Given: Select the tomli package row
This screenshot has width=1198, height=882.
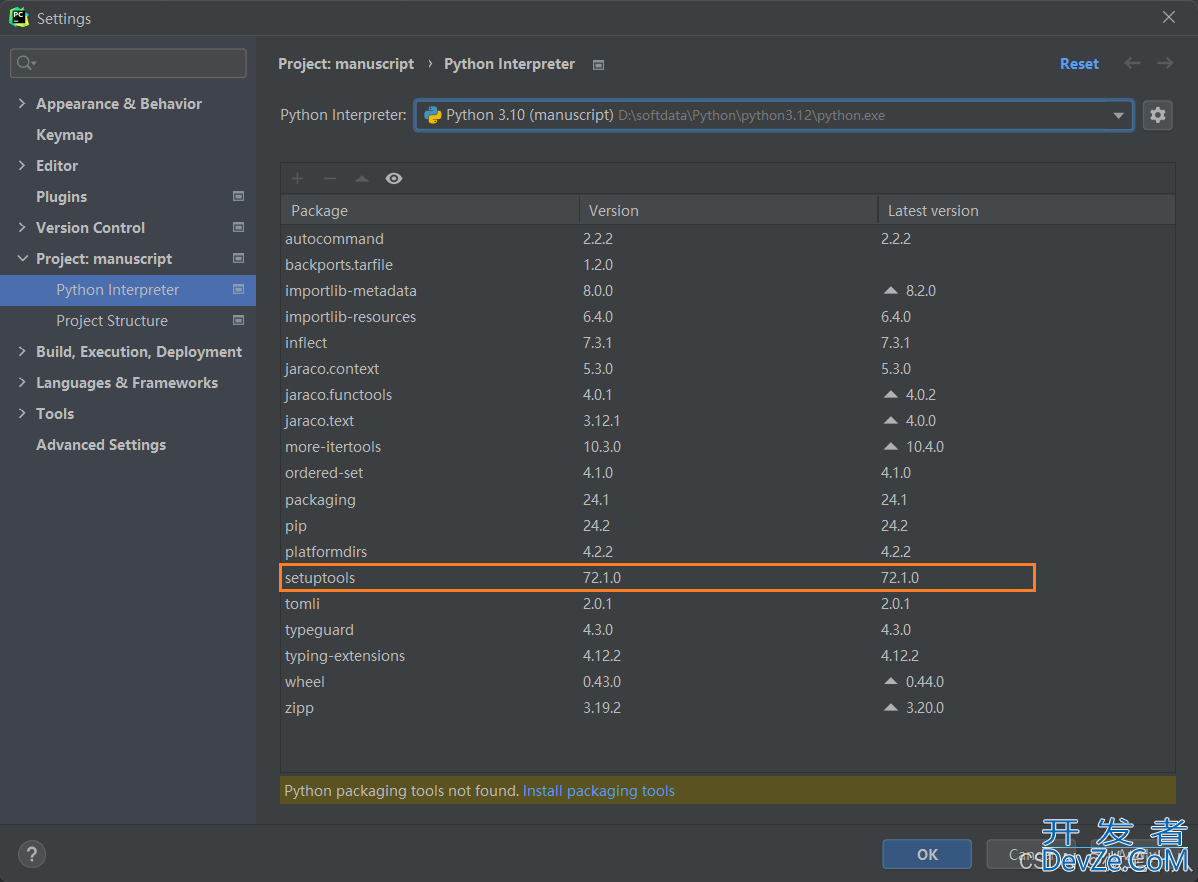Looking at the screenshot, I should [x=727, y=604].
